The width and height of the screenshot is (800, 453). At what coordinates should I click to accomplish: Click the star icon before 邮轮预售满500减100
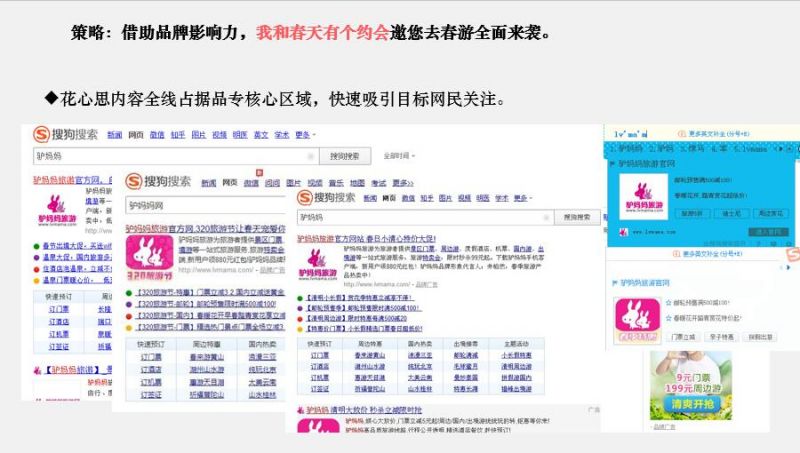(669, 303)
